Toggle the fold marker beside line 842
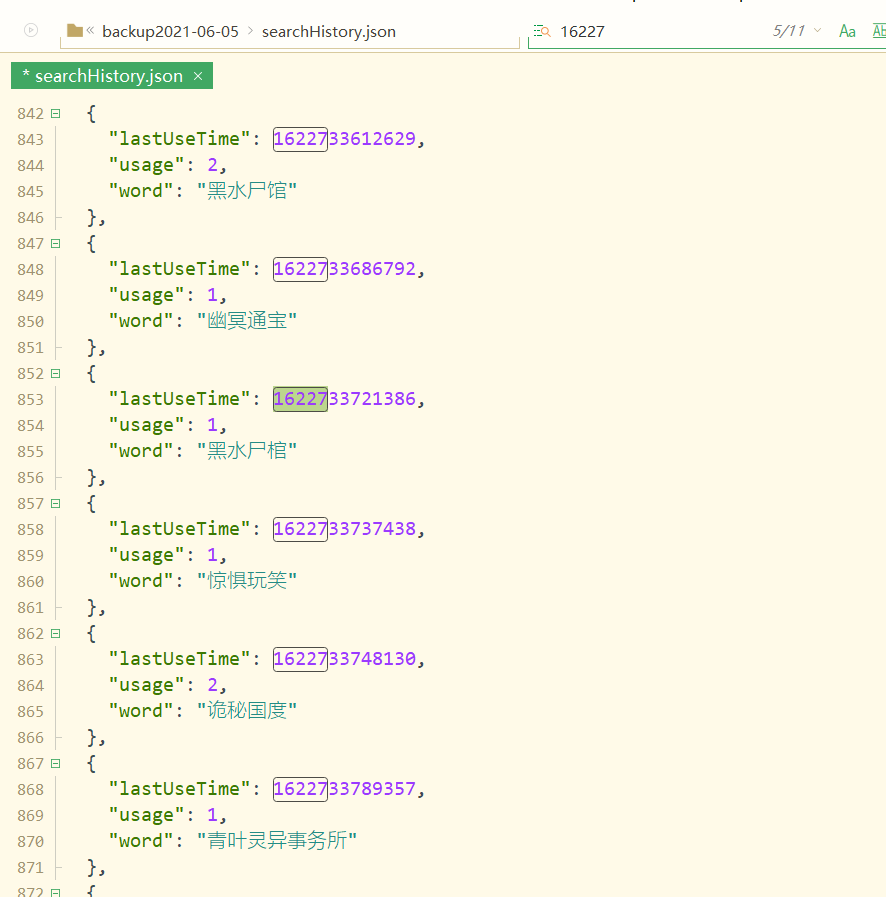 pyautogui.click(x=56, y=112)
